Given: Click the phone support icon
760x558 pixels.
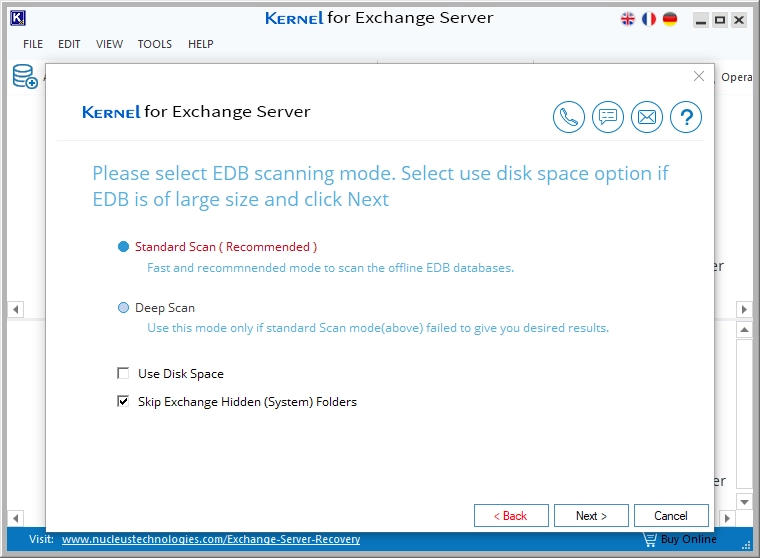Looking at the screenshot, I should (569, 117).
